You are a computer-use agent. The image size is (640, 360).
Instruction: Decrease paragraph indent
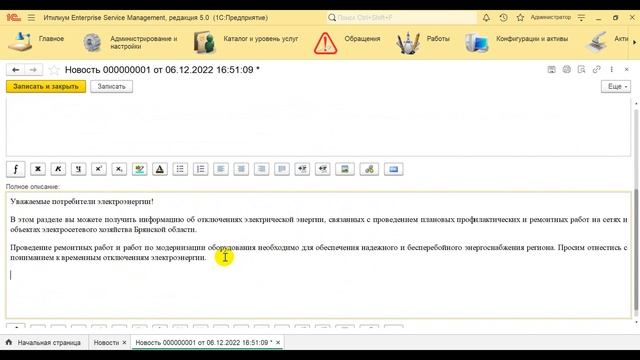(x=322, y=169)
